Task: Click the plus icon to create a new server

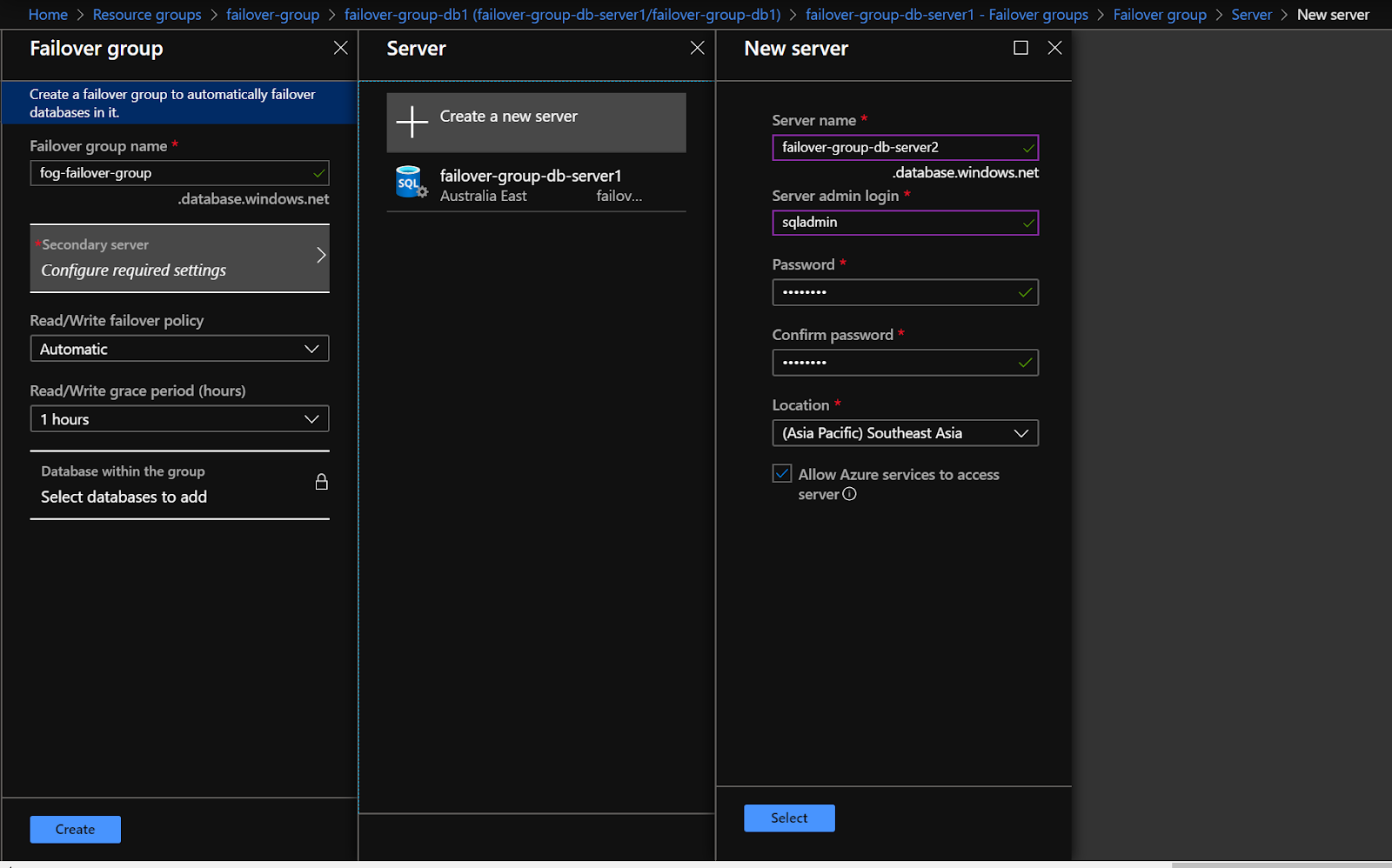Action: pyautogui.click(x=412, y=122)
